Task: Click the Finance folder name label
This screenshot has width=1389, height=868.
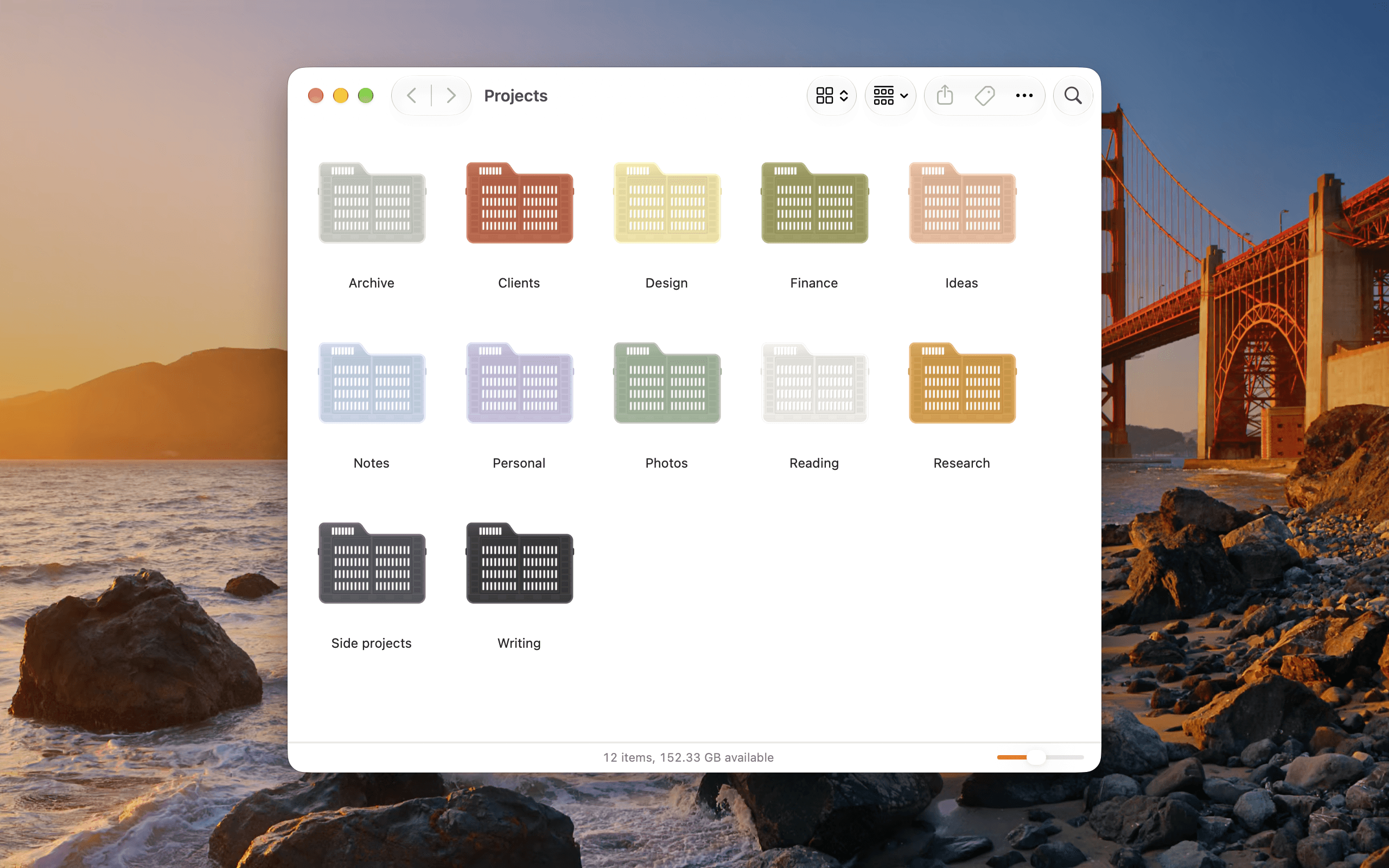Action: pos(814,283)
